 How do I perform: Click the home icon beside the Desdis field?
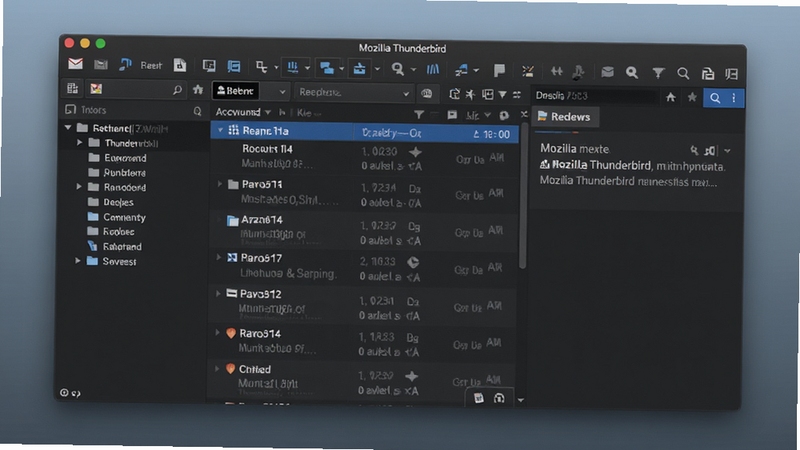670,97
